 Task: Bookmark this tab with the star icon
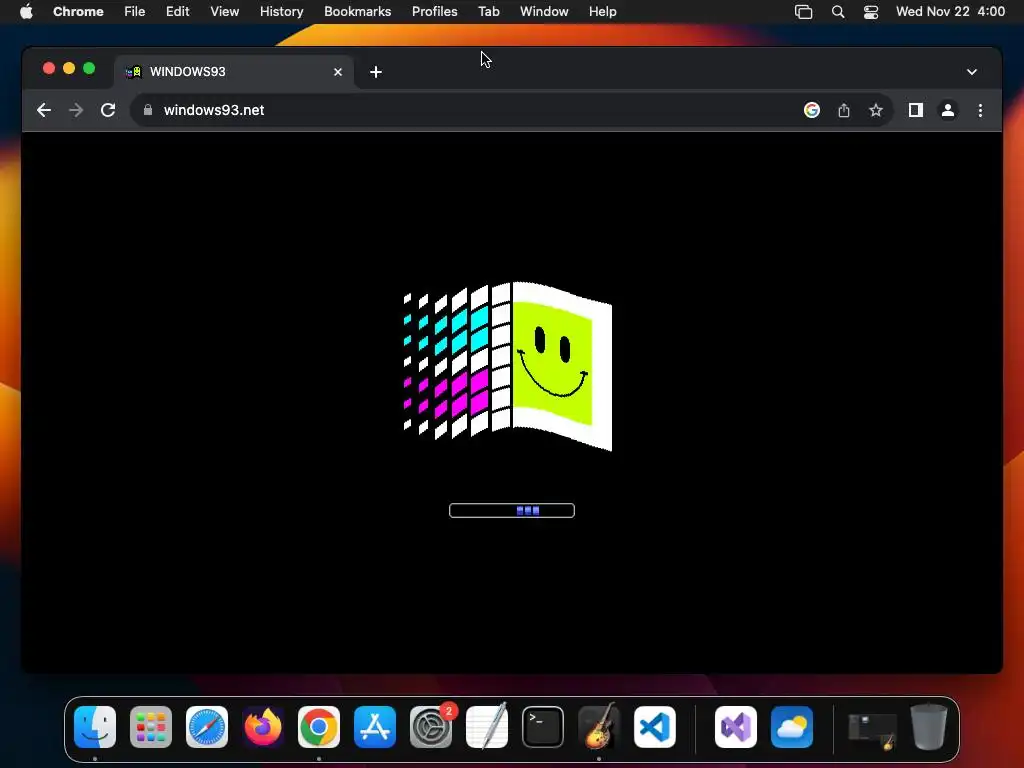(x=876, y=110)
